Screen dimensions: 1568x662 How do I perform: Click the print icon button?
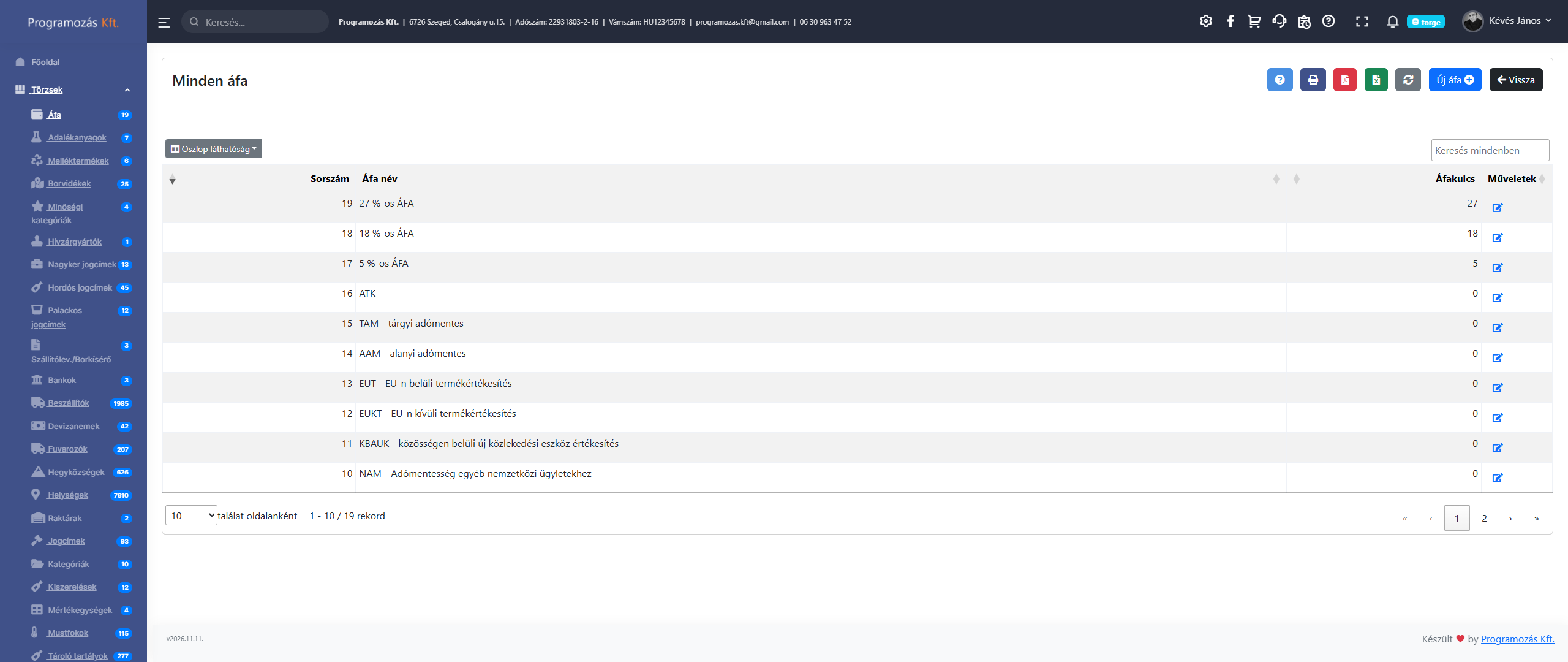coord(1313,80)
